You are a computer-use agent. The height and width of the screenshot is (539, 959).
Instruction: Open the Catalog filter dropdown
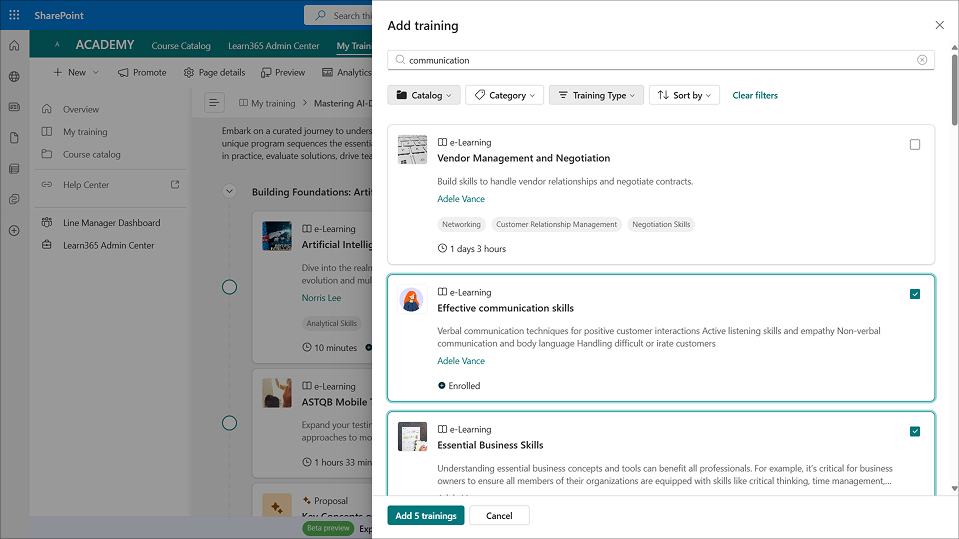coord(424,95)
